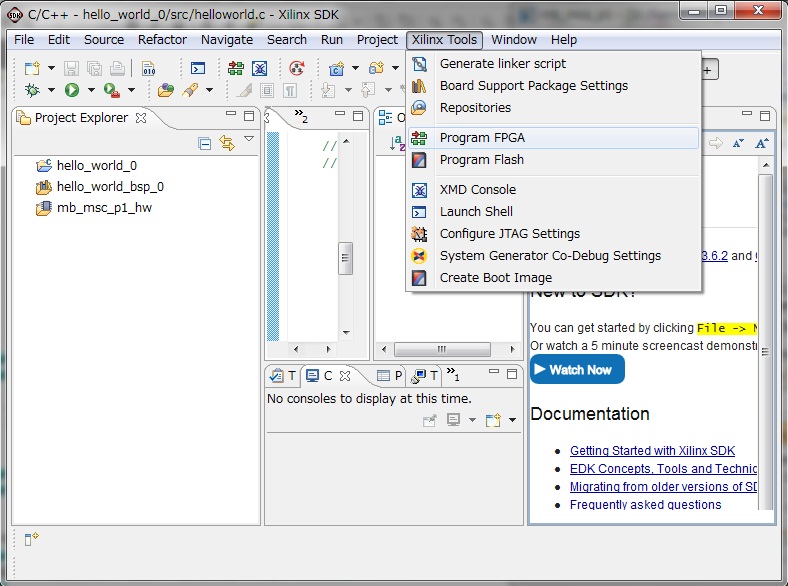Click the new source folder toolbar icon
The image size is (788, 586).
click(376, 68)
